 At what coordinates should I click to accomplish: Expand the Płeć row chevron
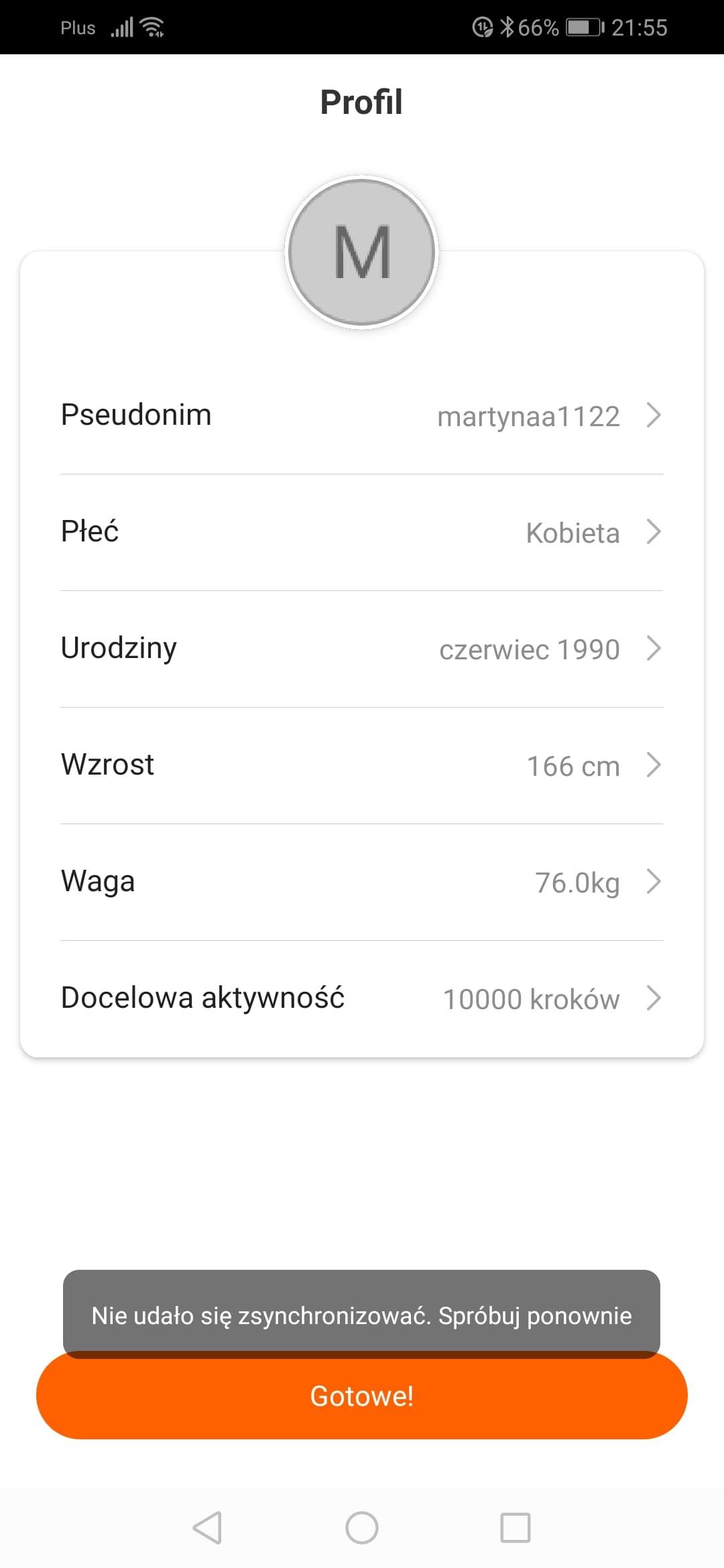[x=654, y=532]
